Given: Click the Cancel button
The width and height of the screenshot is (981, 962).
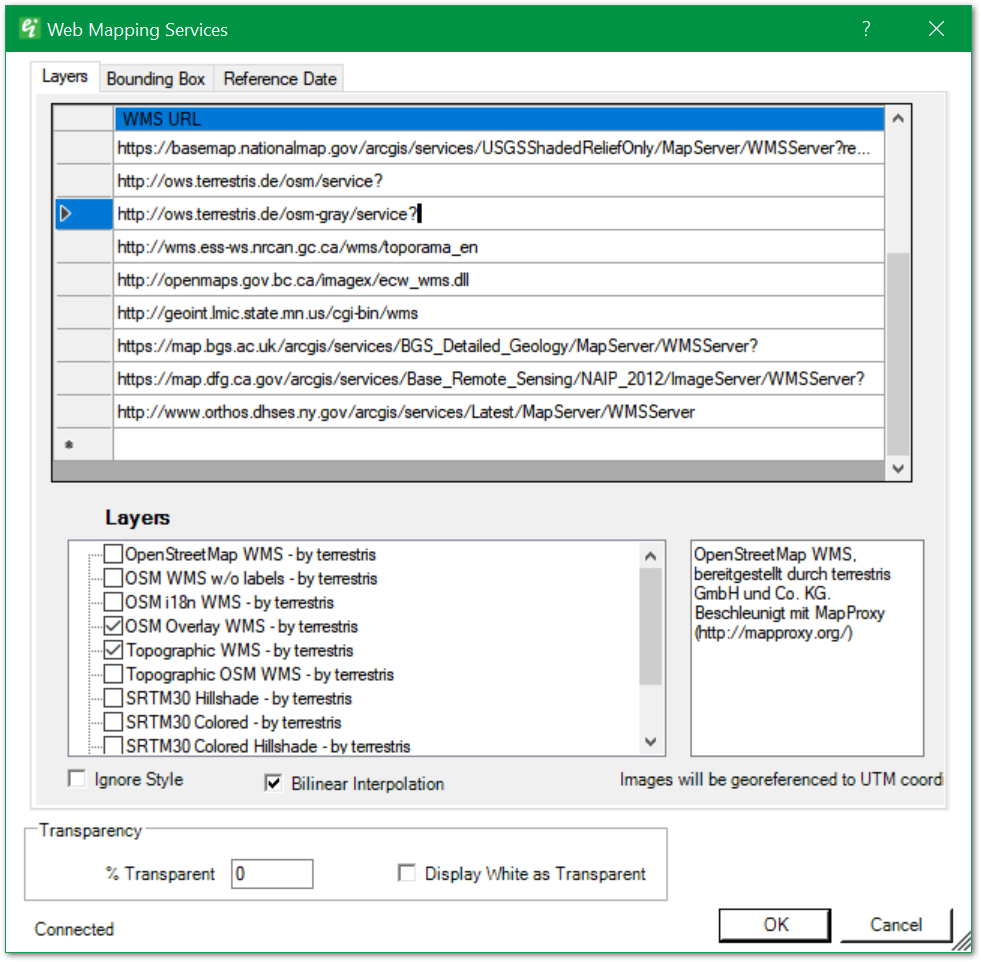Looking at the screenshot, I should pyautogui.click(x=895, y=925).
